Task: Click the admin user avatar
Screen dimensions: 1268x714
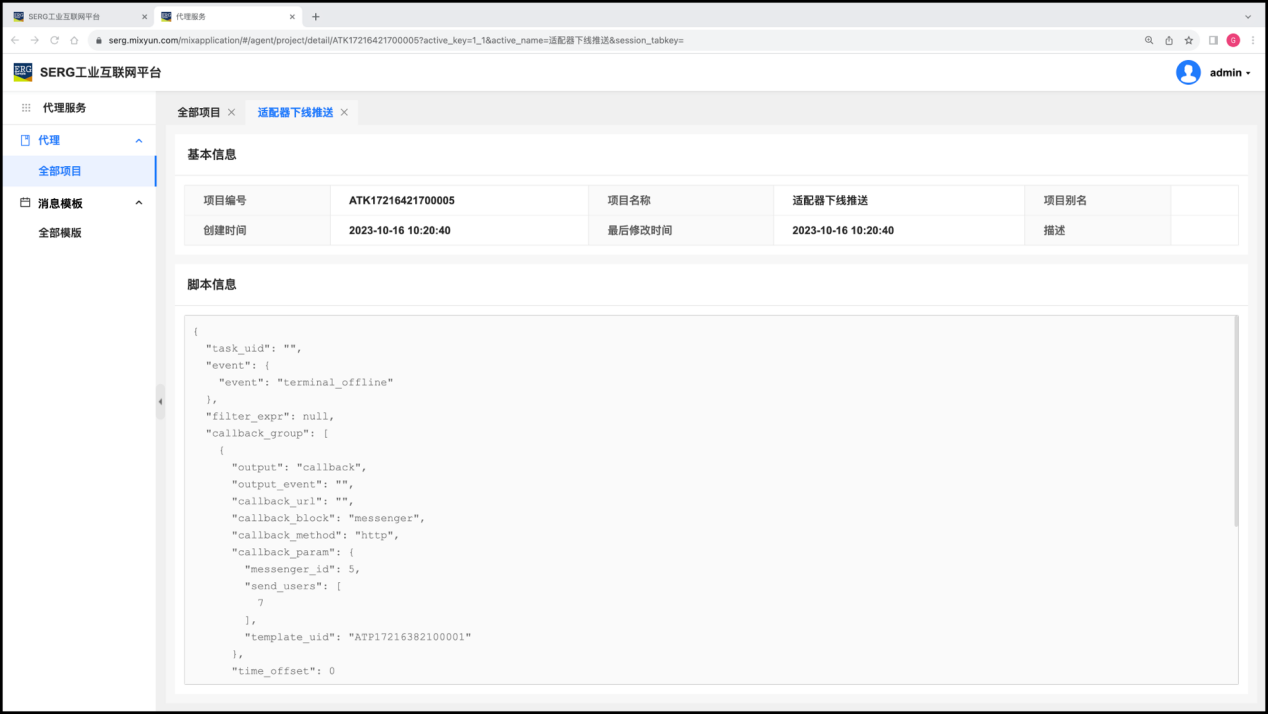Action: point(1188,72)
